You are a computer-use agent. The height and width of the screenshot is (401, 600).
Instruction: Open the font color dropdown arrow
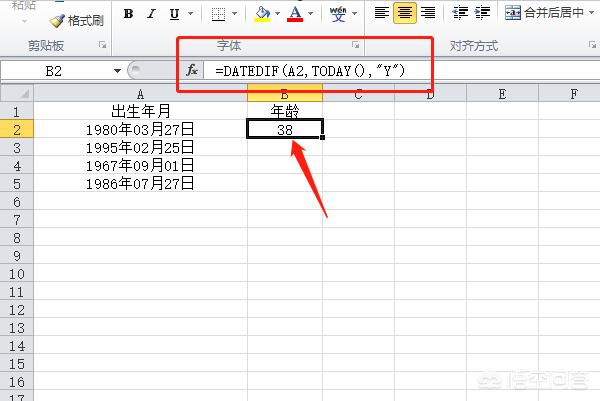click(311, 15)
